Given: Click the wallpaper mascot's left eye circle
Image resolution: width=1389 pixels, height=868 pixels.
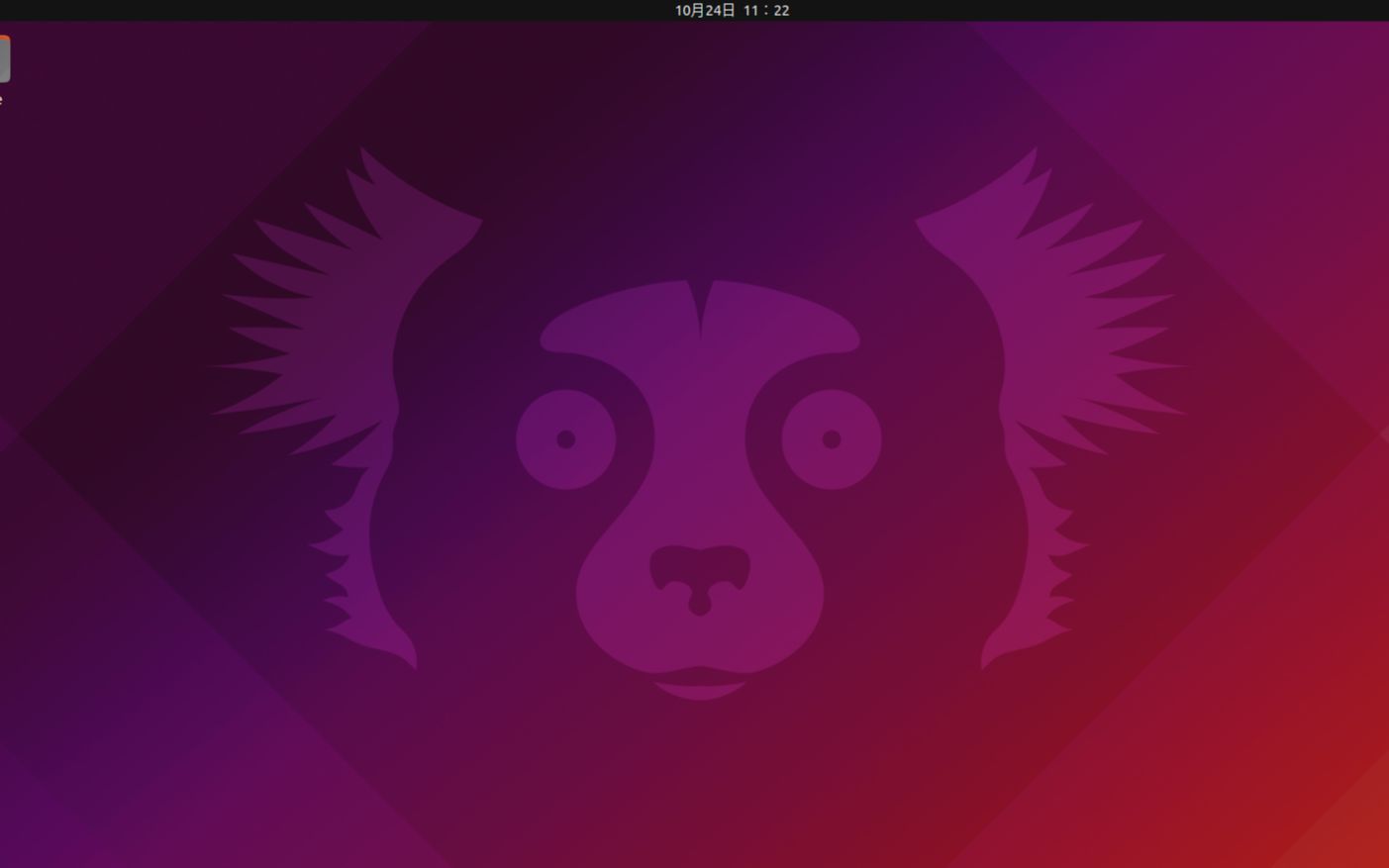Looking at the screenshot, I should [x=565, y=439].
